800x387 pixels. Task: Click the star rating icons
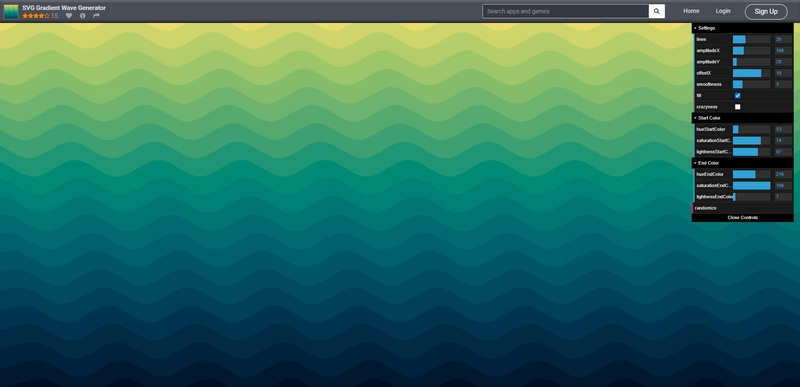[36, 16]
